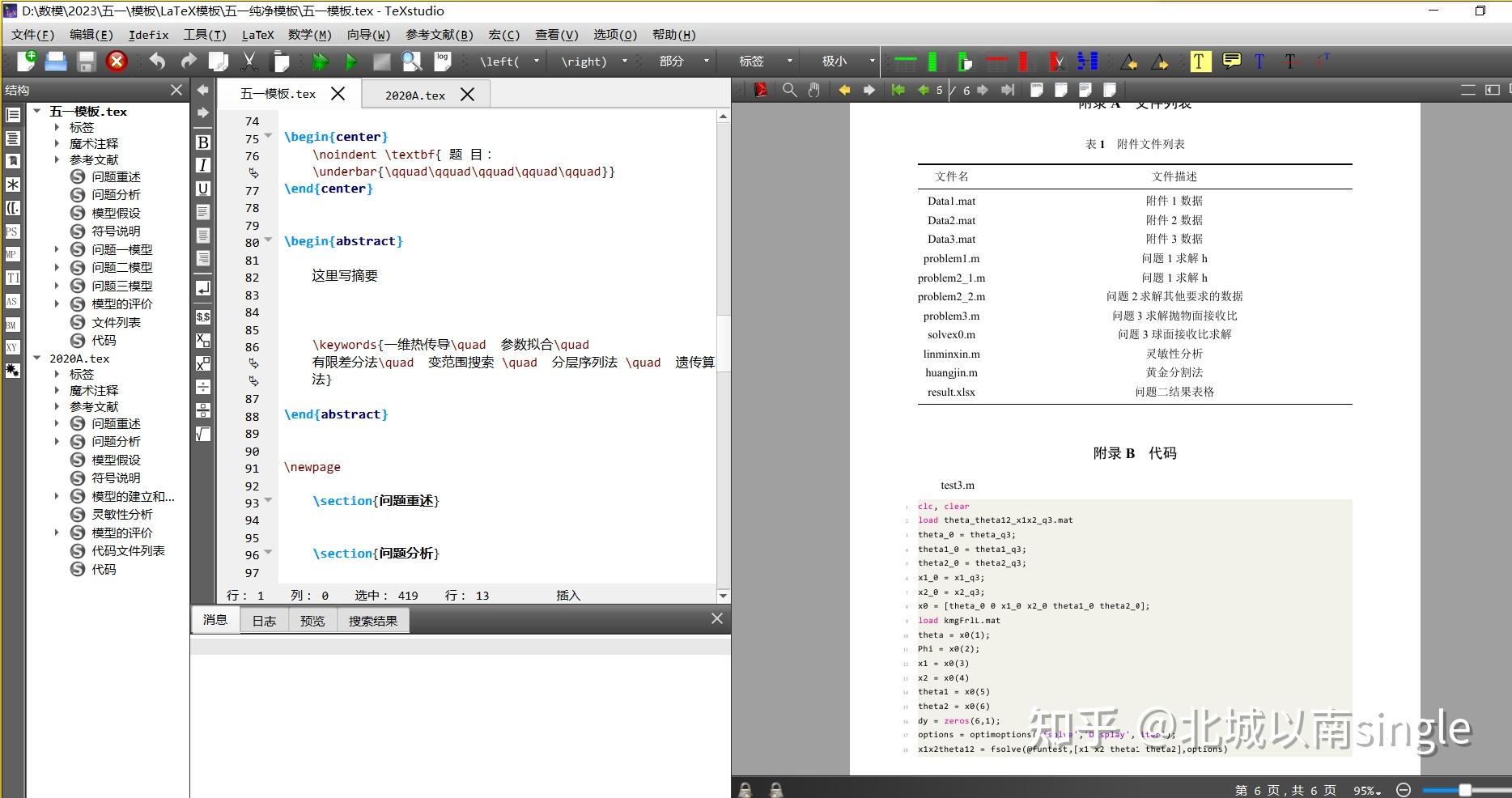This screenshot has width=1512, height=798.
Task: Select the yellow highlight text annotation tool
Action: (1200, 62)
